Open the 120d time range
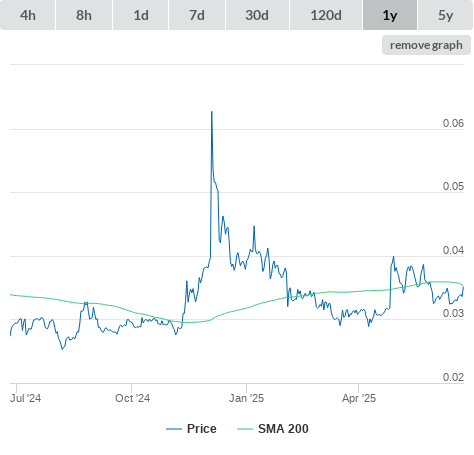 click(326, 15)
